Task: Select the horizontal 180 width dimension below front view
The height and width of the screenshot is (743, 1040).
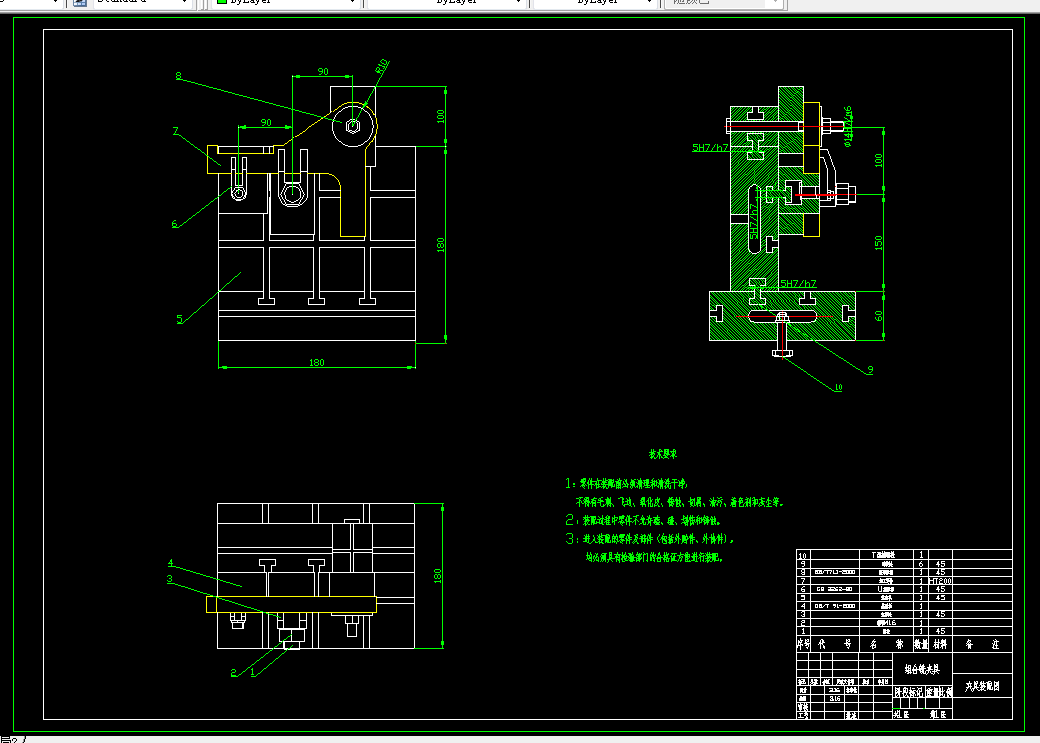Action: 317,362
